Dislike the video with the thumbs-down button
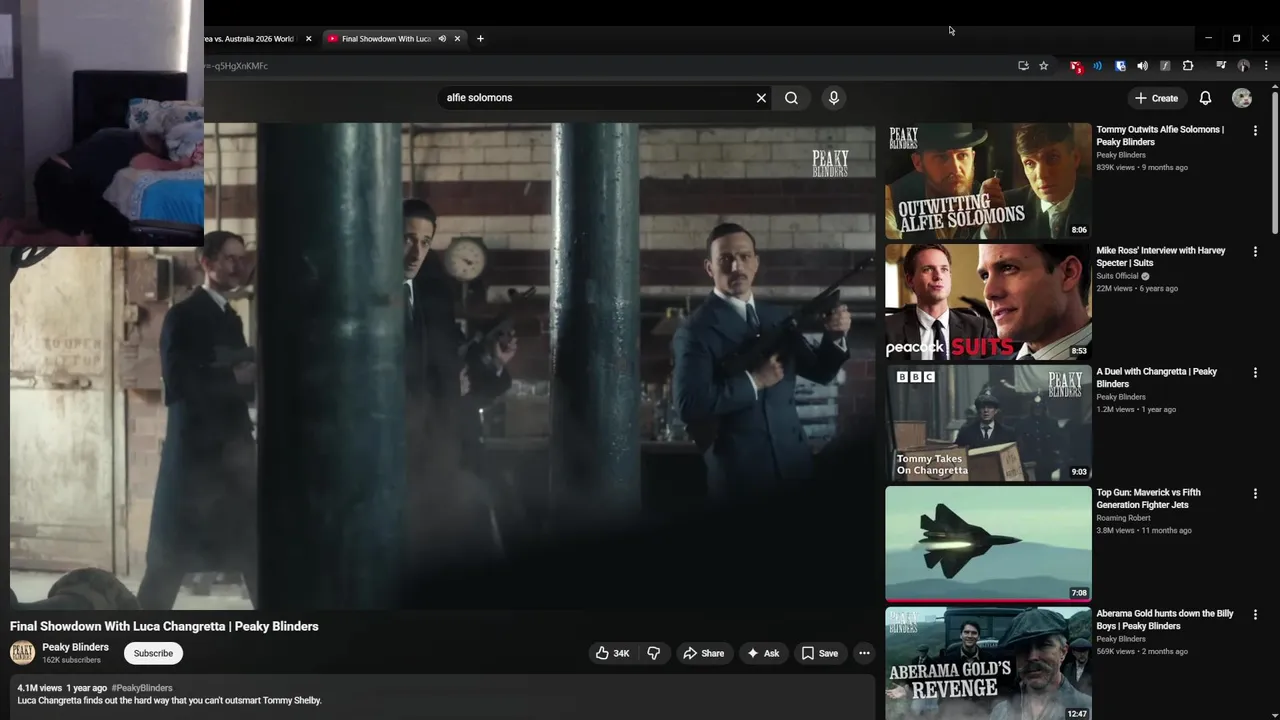The width and height of the screenshot is (1280, 720). tap(654, 653)
